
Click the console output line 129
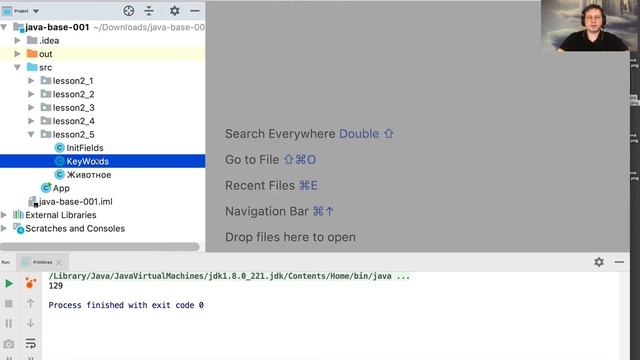coord(56,286)
